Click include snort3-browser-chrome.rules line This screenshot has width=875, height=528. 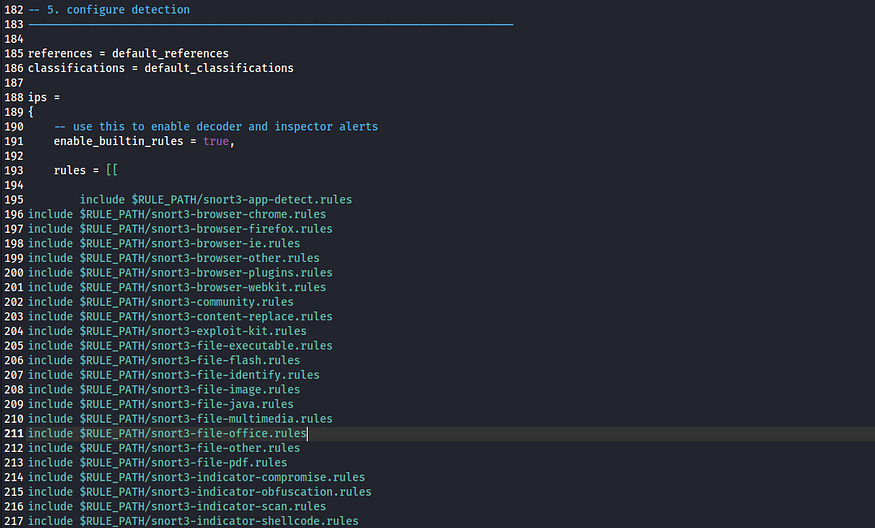coord(177,214)
